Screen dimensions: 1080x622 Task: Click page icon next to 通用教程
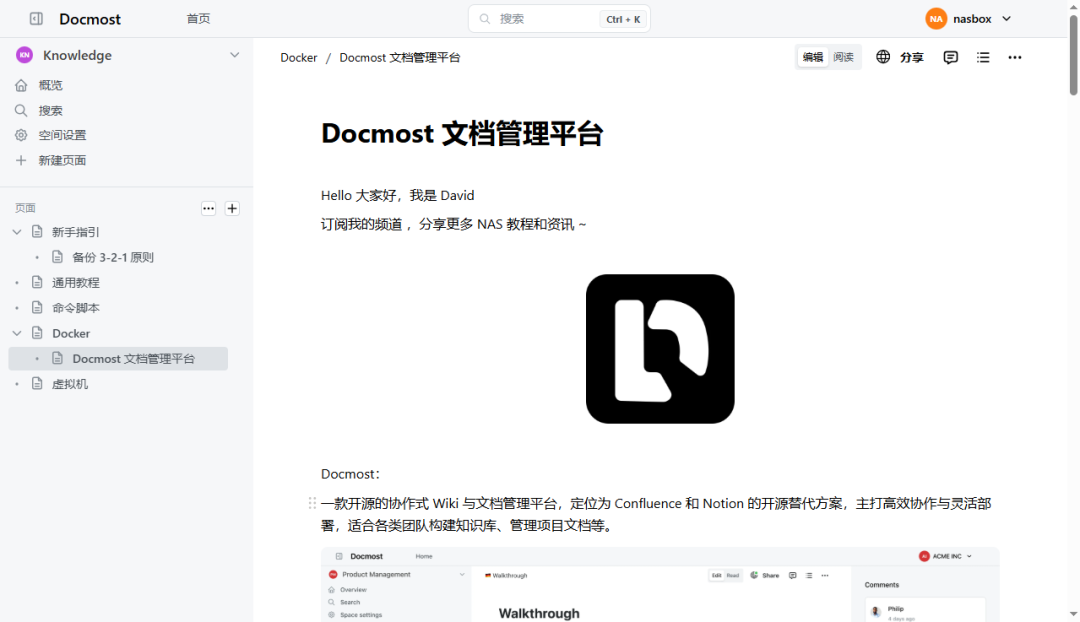(37, 282)
